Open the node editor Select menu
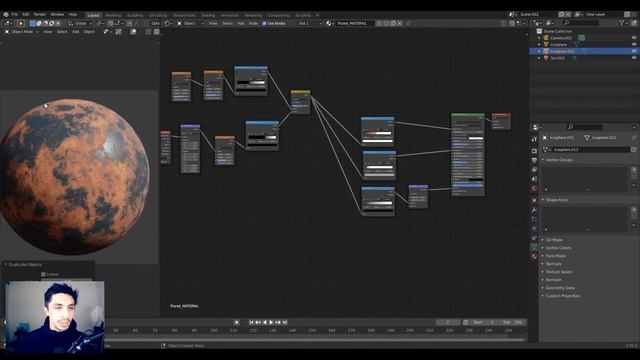Viewport: 640px width, 360px height. click(x=227, y=23)
